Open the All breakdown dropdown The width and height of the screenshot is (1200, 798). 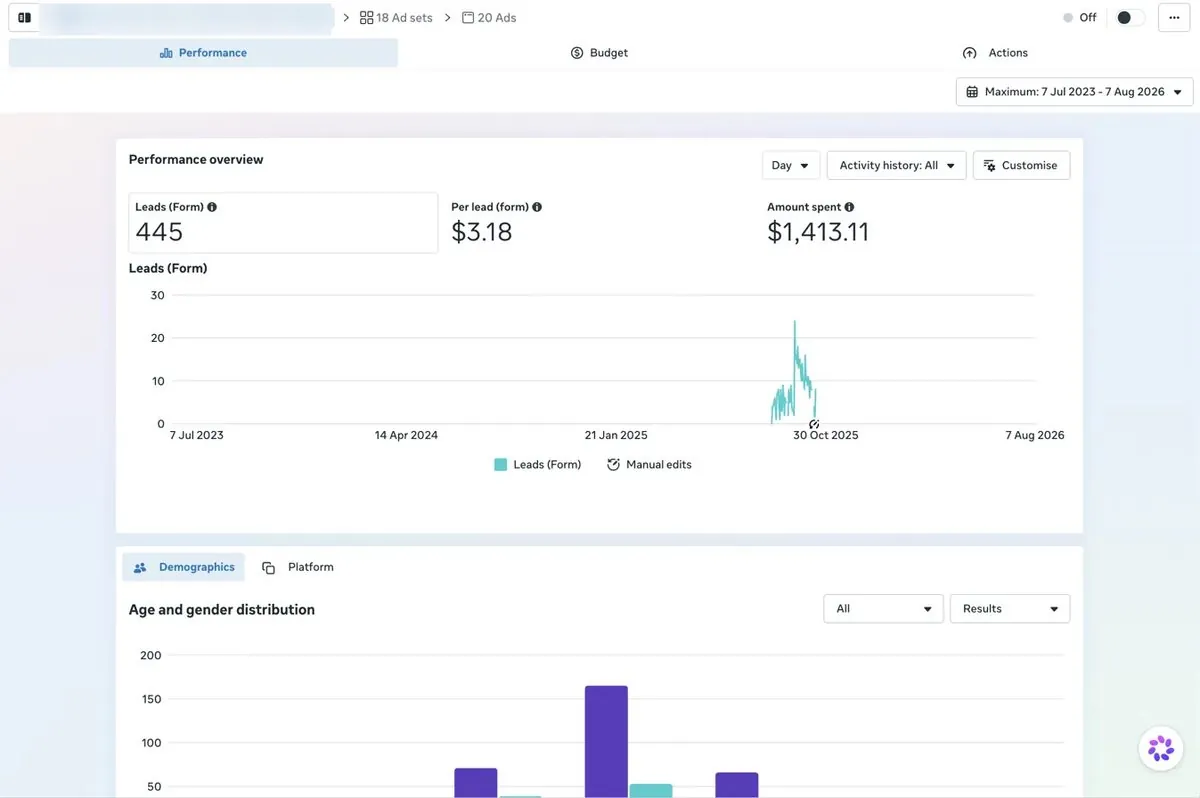[x=883, y=609]
